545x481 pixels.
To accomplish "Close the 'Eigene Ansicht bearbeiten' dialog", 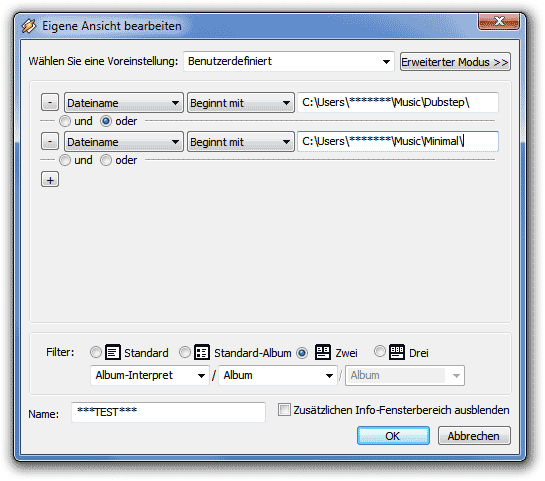I will click(x=499, y=22).
